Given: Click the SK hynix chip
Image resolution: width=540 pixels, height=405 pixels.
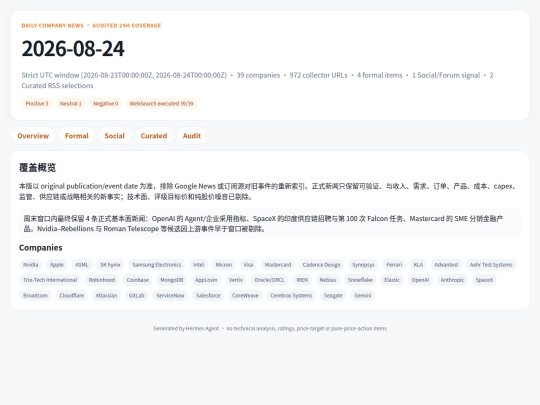Looking at the screenshot, I should coord(110,265).
